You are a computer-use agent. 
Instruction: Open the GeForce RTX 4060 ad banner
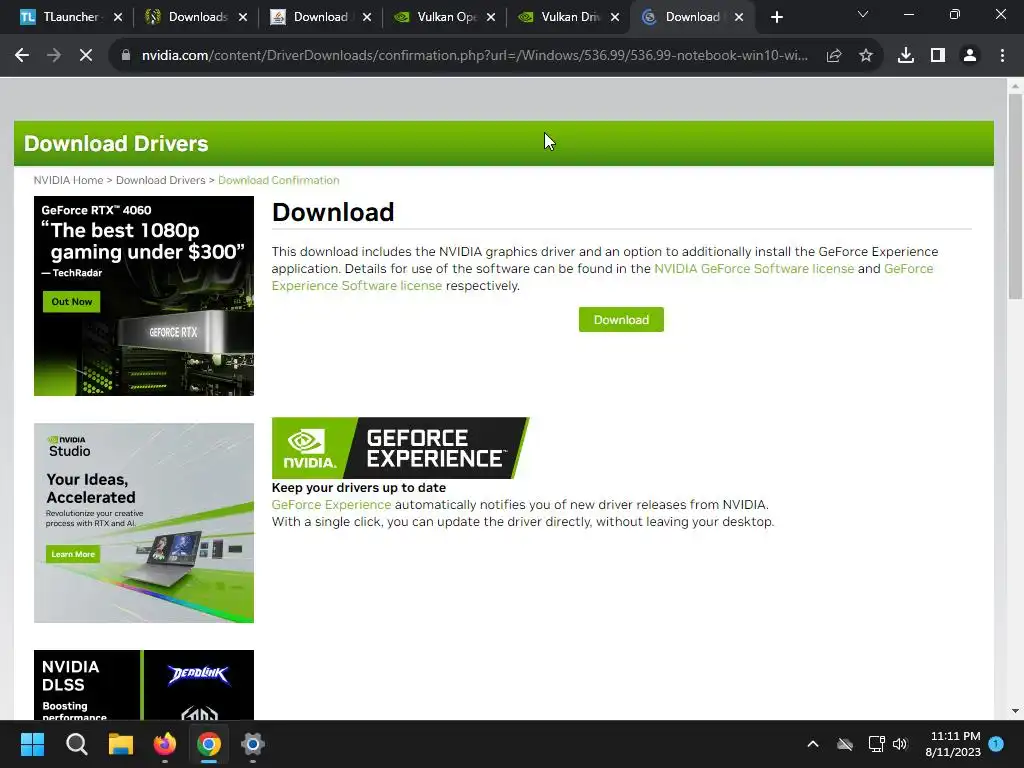pos(144,295)
